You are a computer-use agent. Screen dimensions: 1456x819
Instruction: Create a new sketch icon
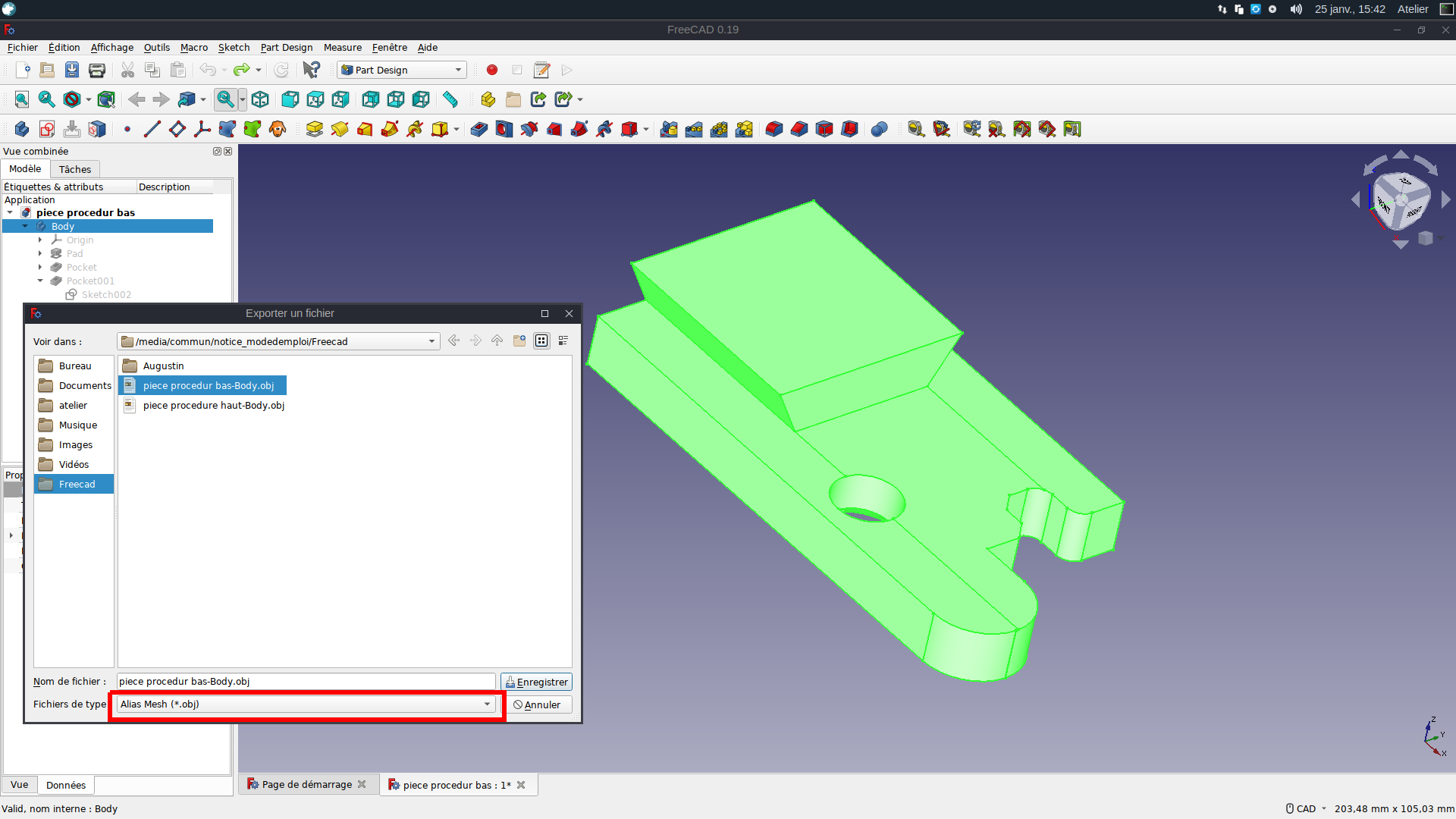47,129
